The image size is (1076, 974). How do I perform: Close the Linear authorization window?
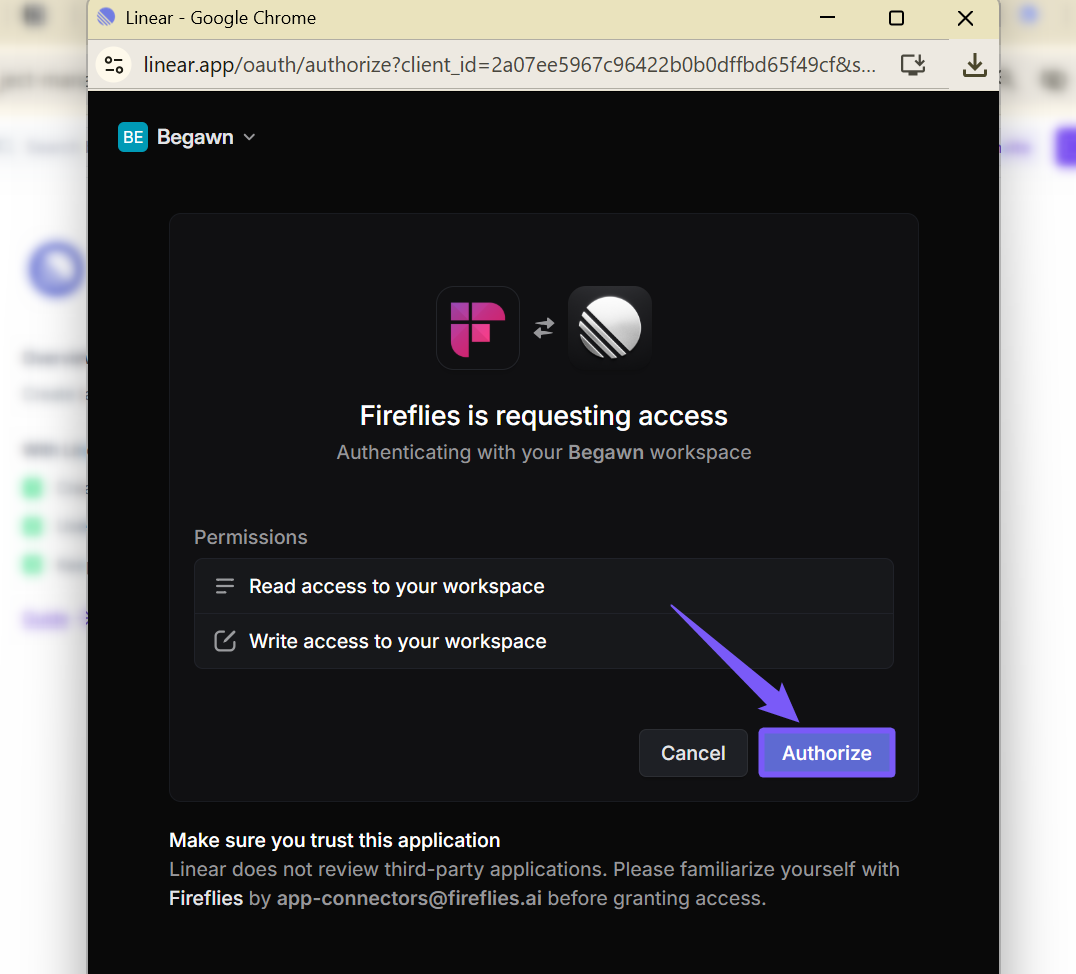coord(965,18)
